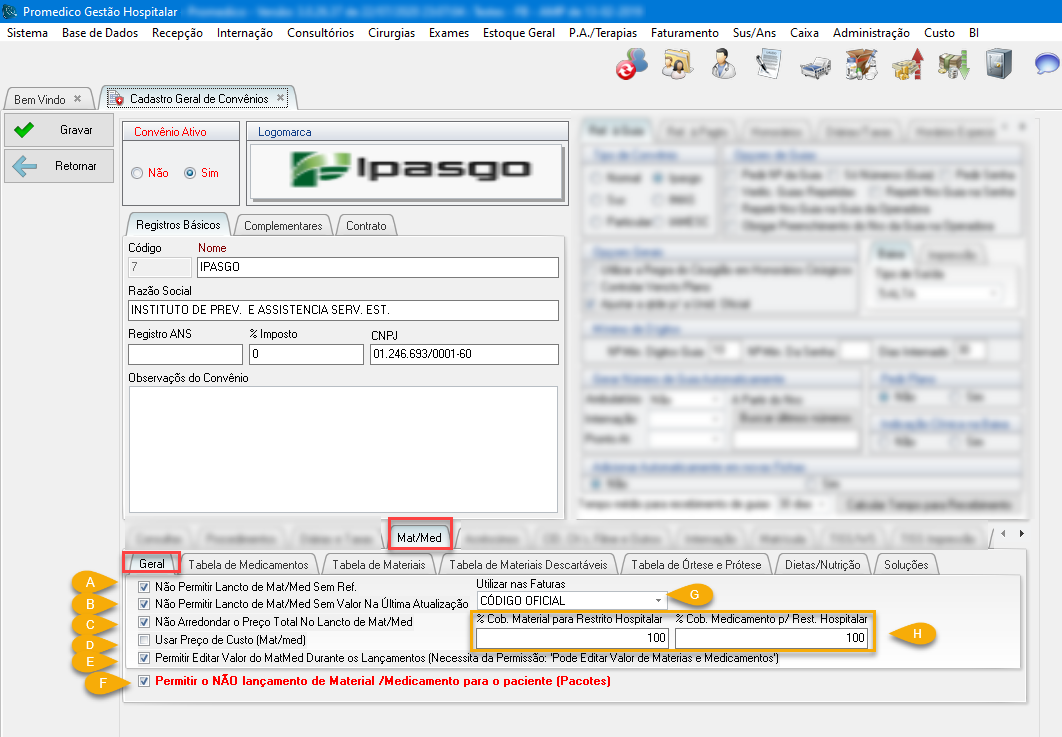Click the doctor icon in toolbar
The width and height of the screenshot is (1062, 737).
click(723, 65)
